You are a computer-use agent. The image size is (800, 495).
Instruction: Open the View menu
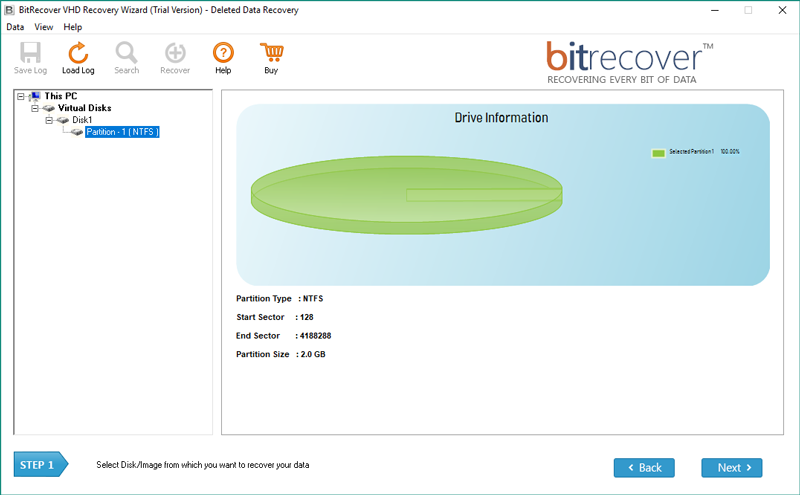[x=44, y=27]
